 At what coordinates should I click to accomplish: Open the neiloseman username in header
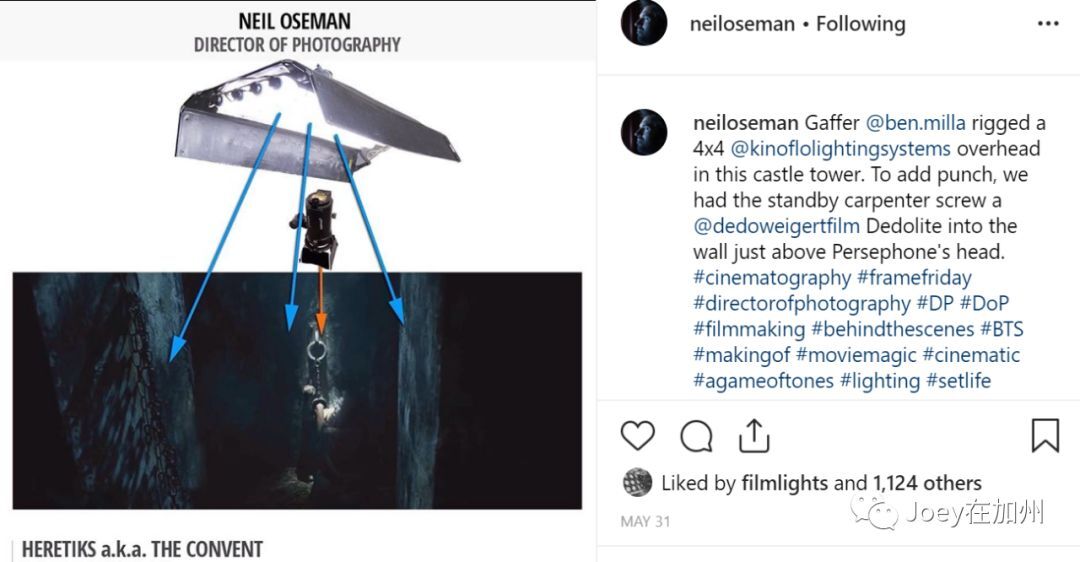(x=741, y=24)
